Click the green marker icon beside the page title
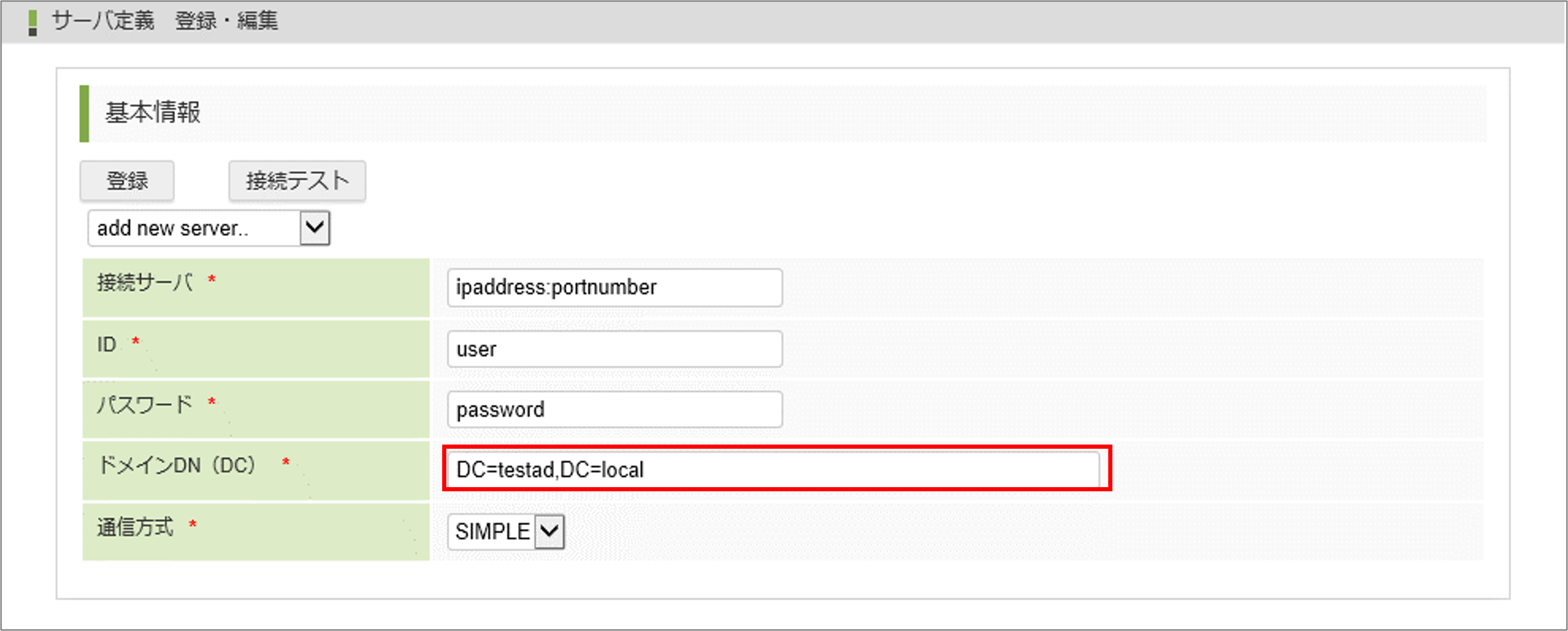 (x=32, y=23)
